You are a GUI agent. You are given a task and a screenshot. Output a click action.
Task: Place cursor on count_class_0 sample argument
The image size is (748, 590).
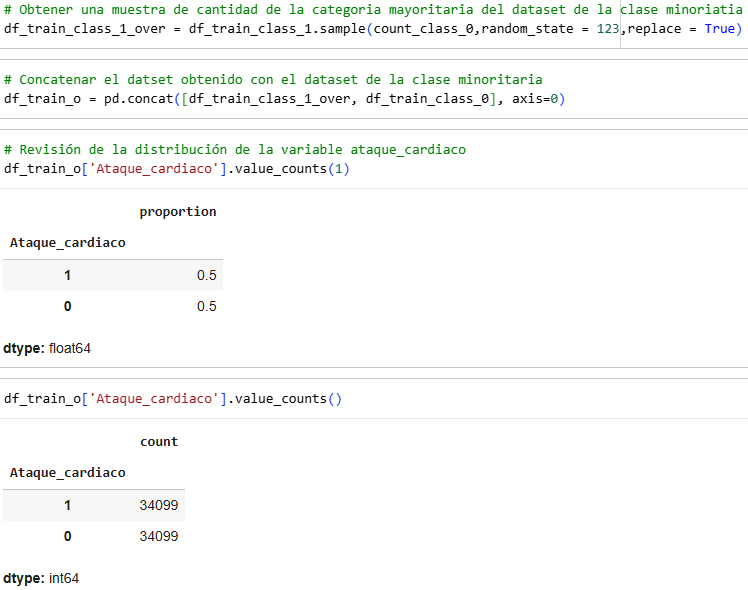[x=423, y=29]
